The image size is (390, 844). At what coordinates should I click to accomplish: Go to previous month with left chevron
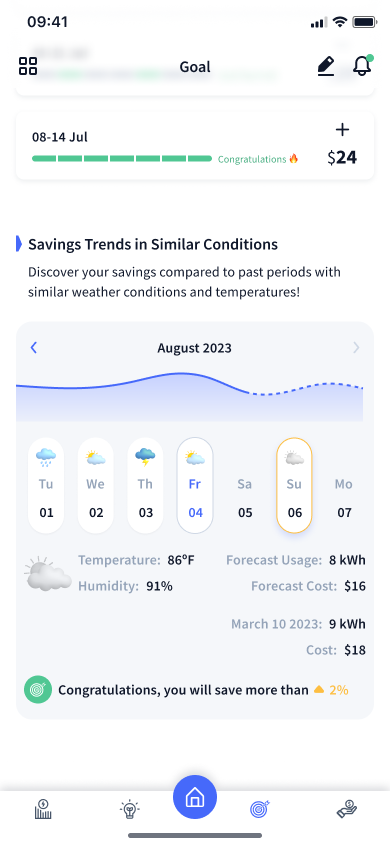tap(34, 348)
